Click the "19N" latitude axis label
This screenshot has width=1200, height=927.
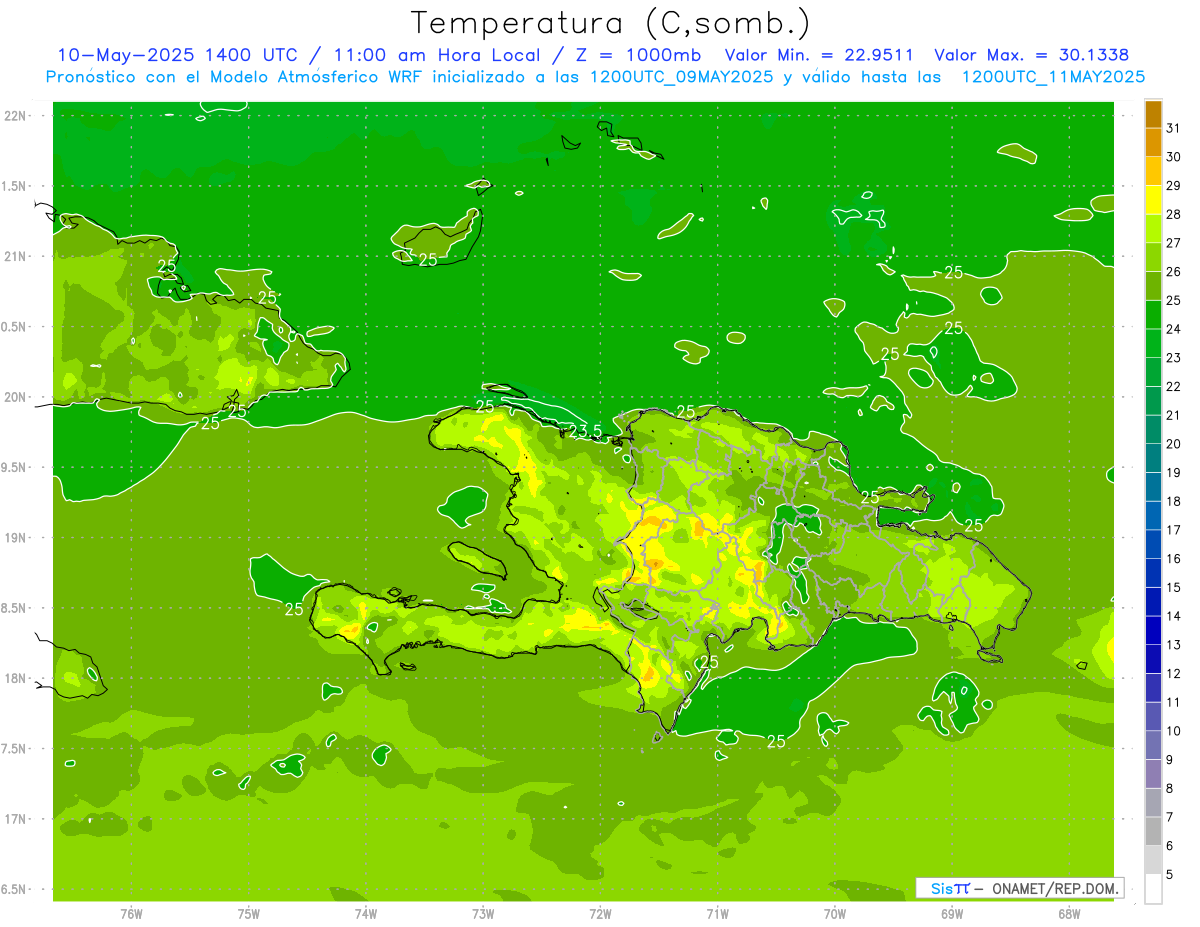(x=16, y=538)
